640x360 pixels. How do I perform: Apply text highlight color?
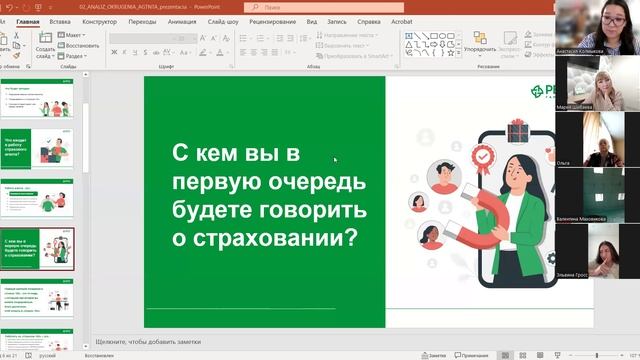pyautogui.click(x=203, y=53)
